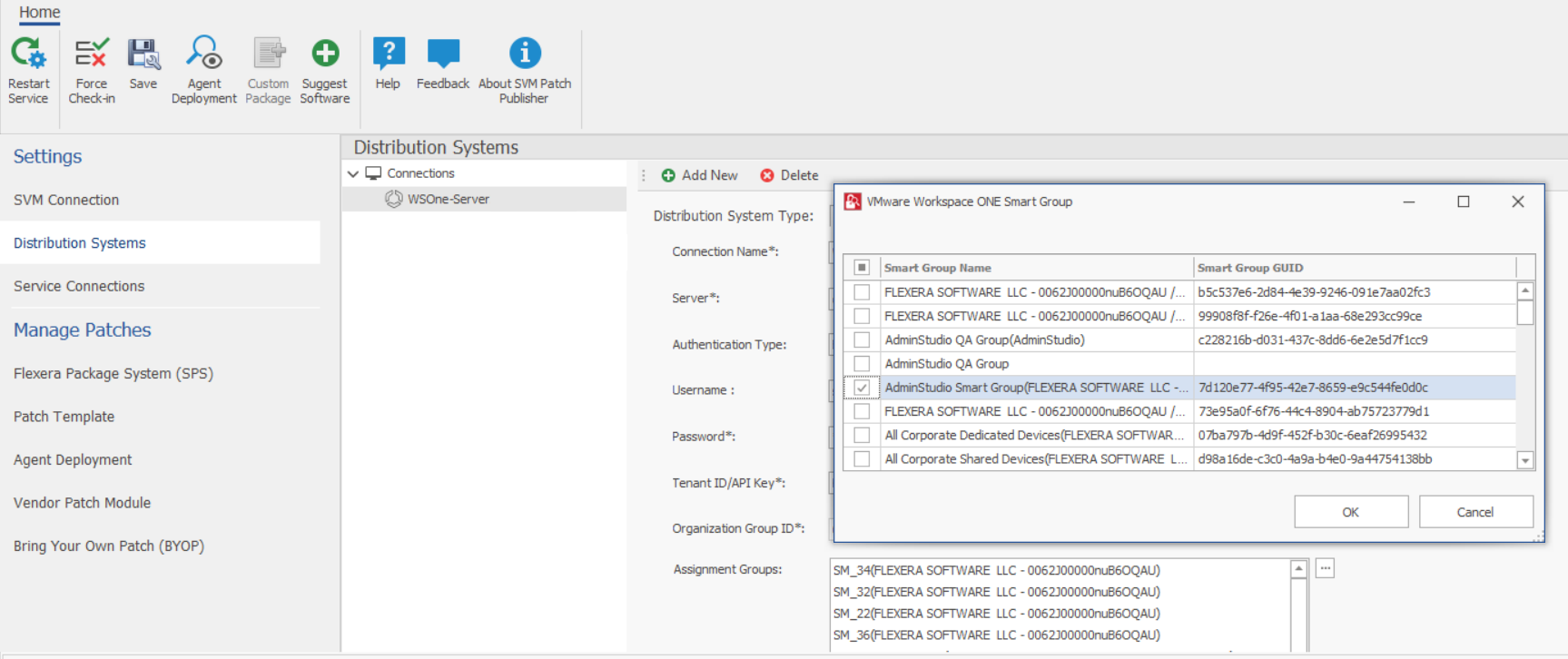Screen dimensions: 1568x659
Task: Cancel the Smart Group dialog
Action: [x=1475, y=512]
